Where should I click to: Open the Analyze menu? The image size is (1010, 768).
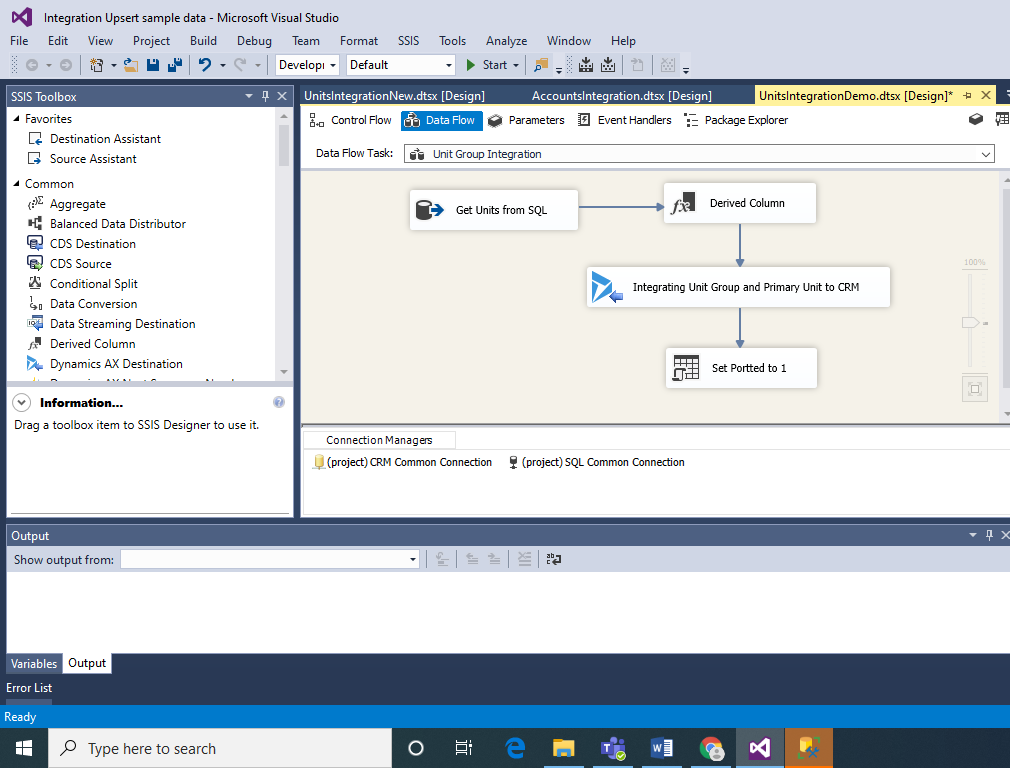506,41
